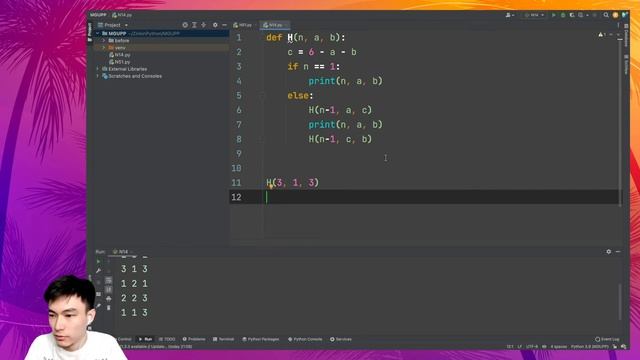Click line number 5 in the gutter
The image size is (640, 360).
tap(239, 96)
